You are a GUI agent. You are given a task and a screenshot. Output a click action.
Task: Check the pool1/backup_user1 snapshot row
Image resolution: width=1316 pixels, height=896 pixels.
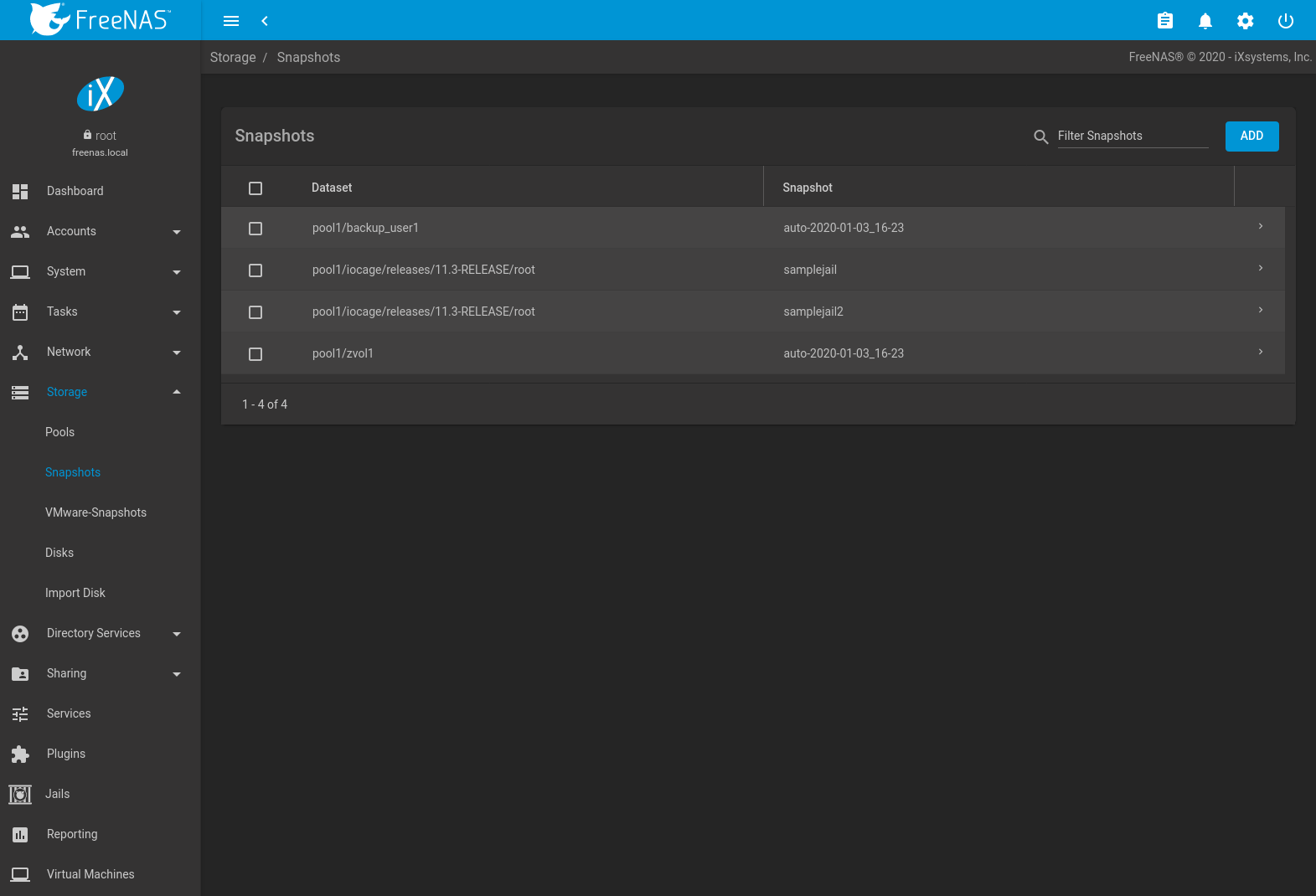point(255,229)
